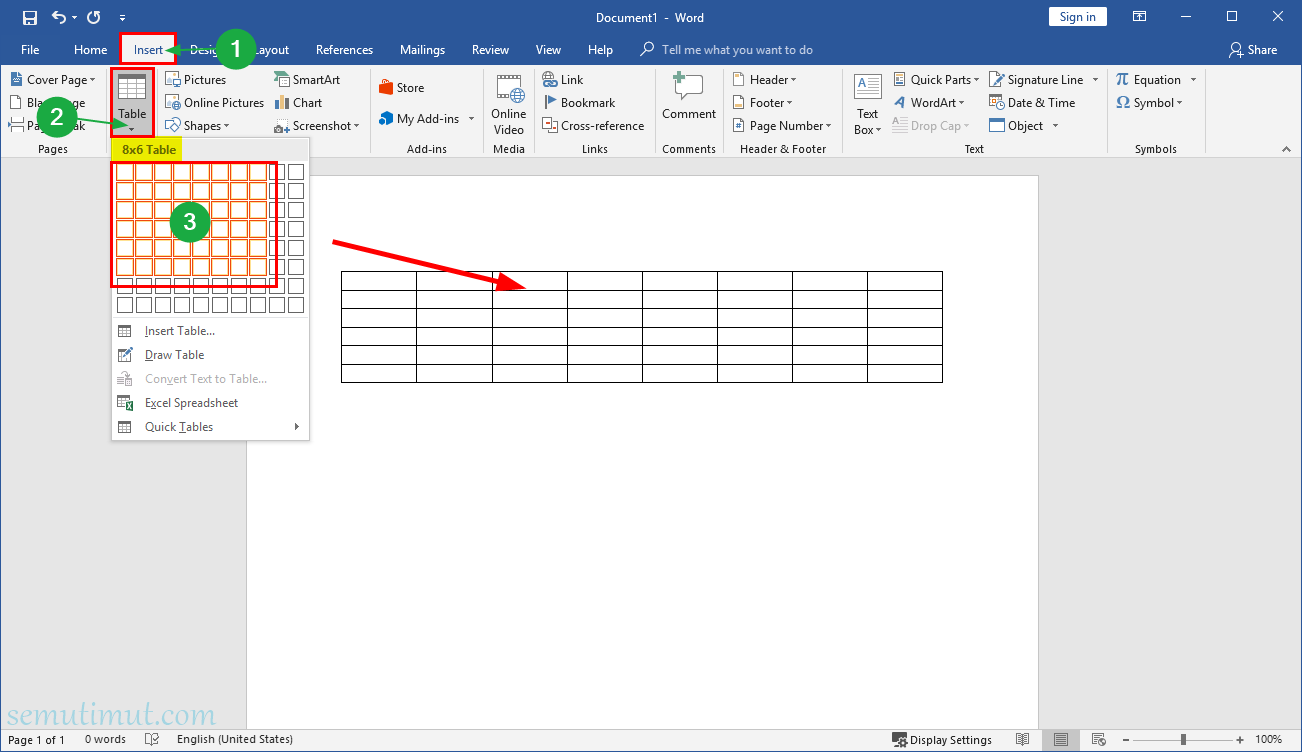Switch to the References tab

(344, 50)
